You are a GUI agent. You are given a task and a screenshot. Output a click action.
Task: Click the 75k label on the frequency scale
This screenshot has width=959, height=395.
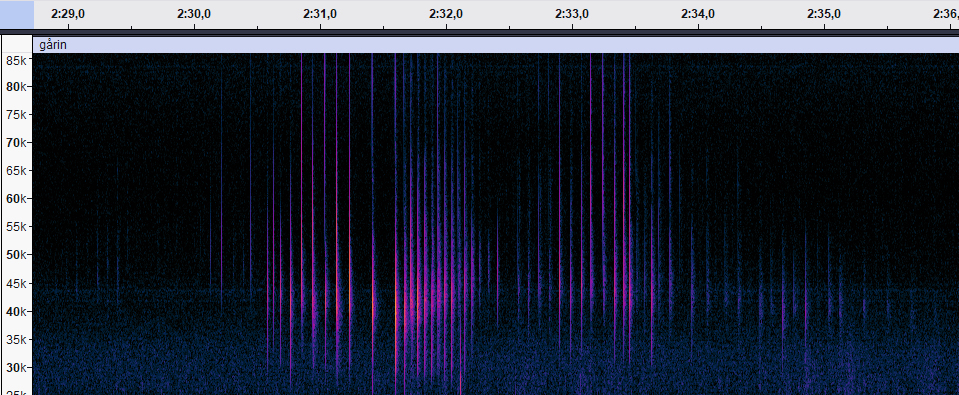click(16, 115)
